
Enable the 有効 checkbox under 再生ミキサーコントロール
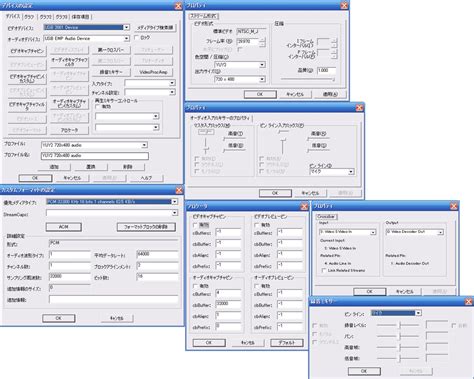pos(97,107)
